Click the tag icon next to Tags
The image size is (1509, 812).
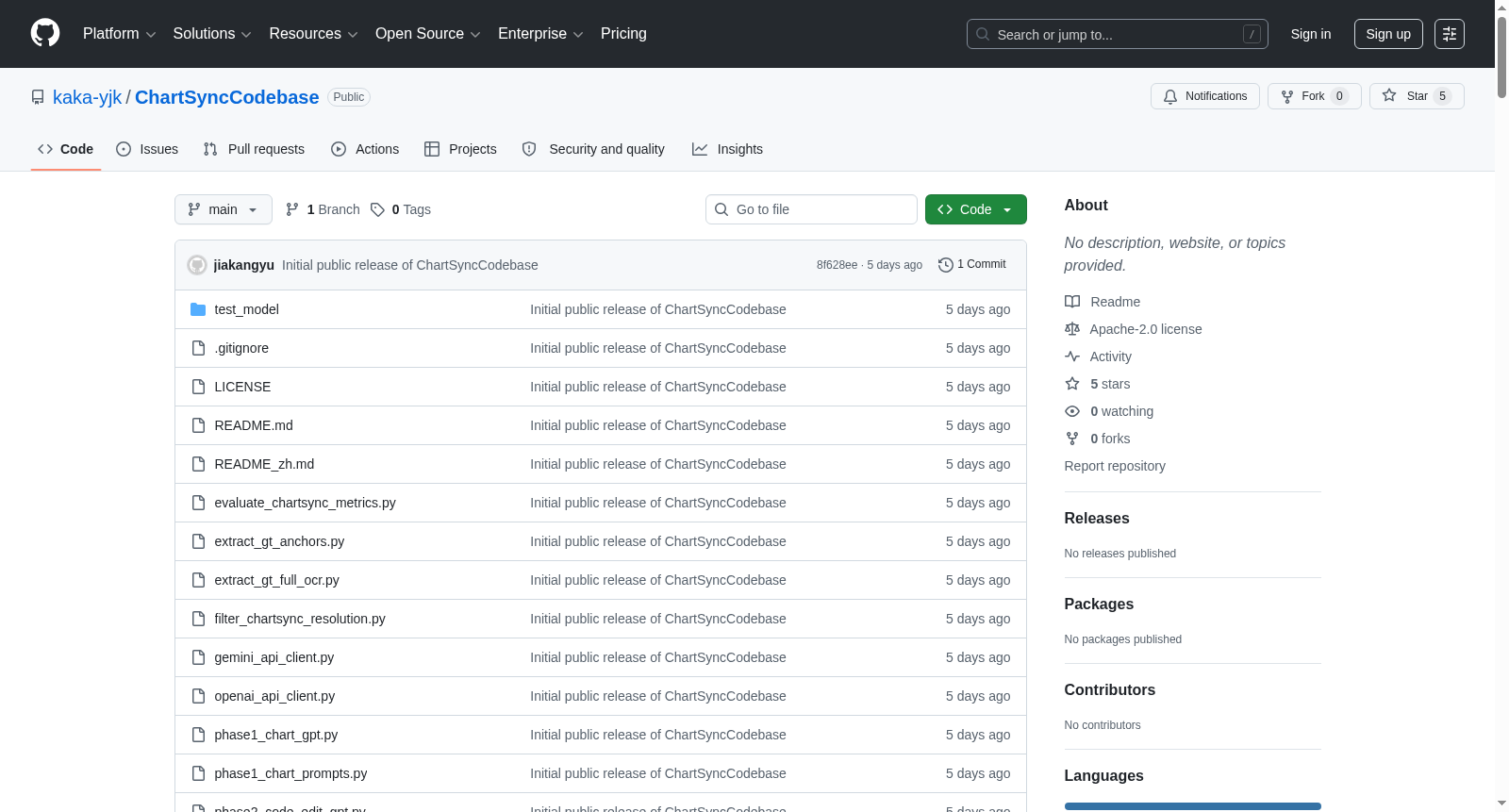coord(377,209)
